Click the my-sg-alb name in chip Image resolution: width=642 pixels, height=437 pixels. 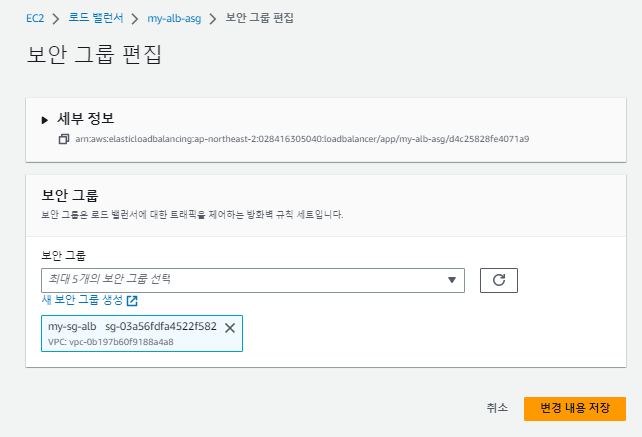click(72, 326)
